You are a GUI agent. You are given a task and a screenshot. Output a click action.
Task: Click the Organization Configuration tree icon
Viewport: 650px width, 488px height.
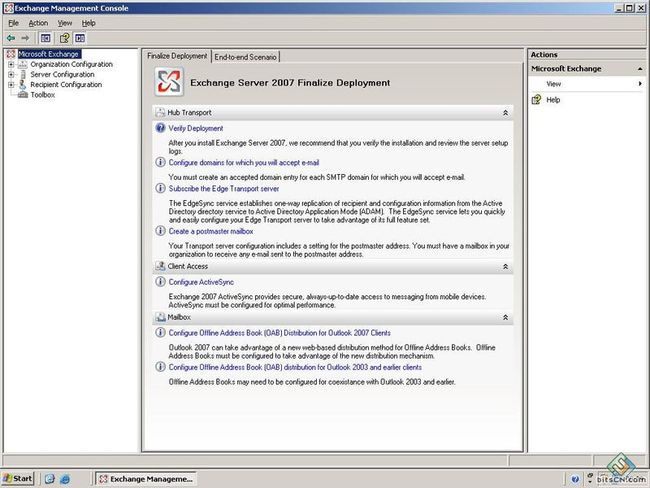pos(23,64)
